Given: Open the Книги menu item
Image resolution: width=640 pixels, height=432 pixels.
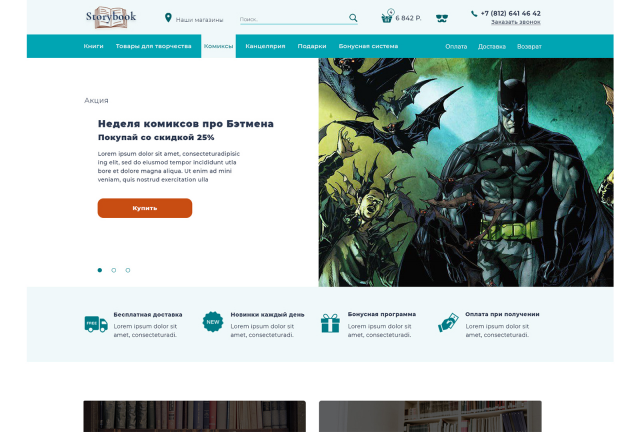Looking at the screenshot, I should (x=93, y=46).
